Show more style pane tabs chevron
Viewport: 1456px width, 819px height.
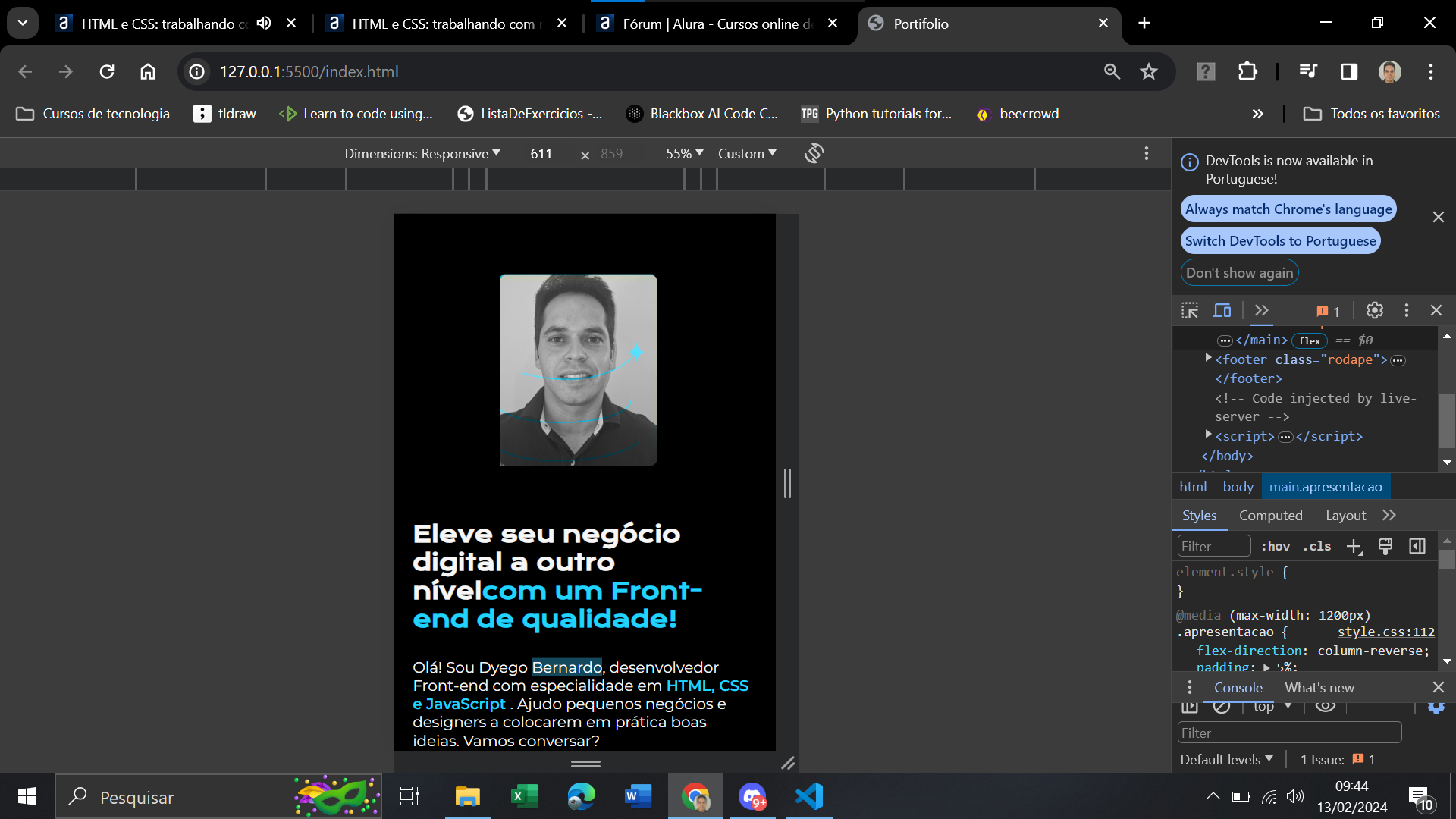1389,516
